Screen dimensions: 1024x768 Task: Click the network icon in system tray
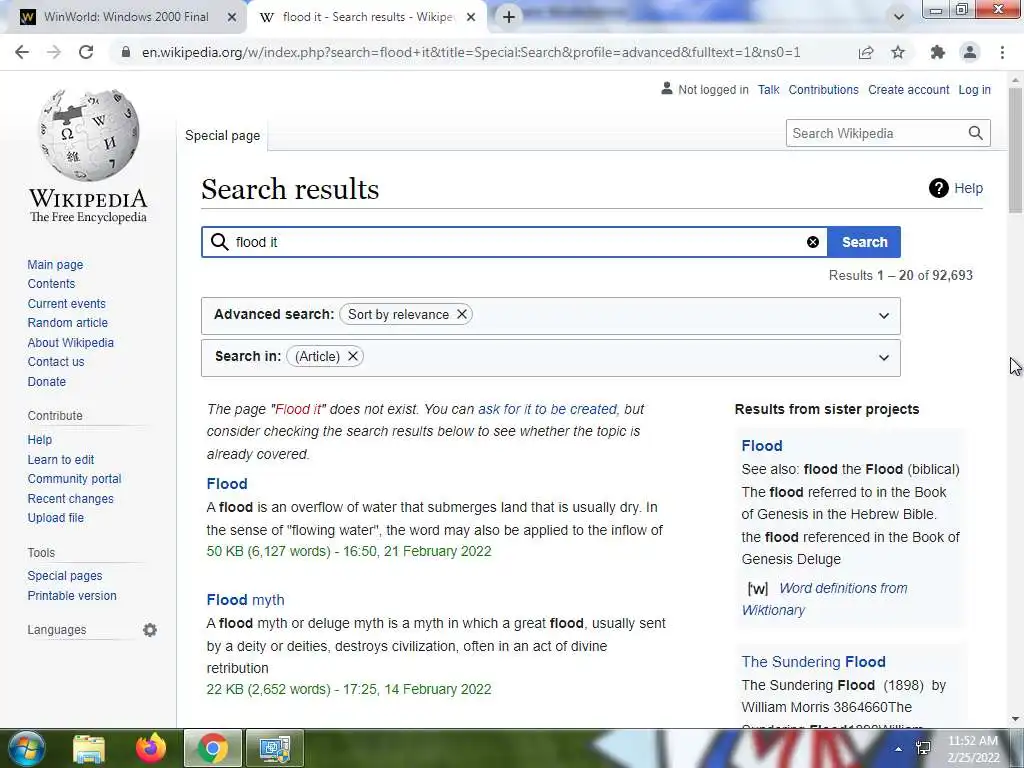[x=923, y=748]
